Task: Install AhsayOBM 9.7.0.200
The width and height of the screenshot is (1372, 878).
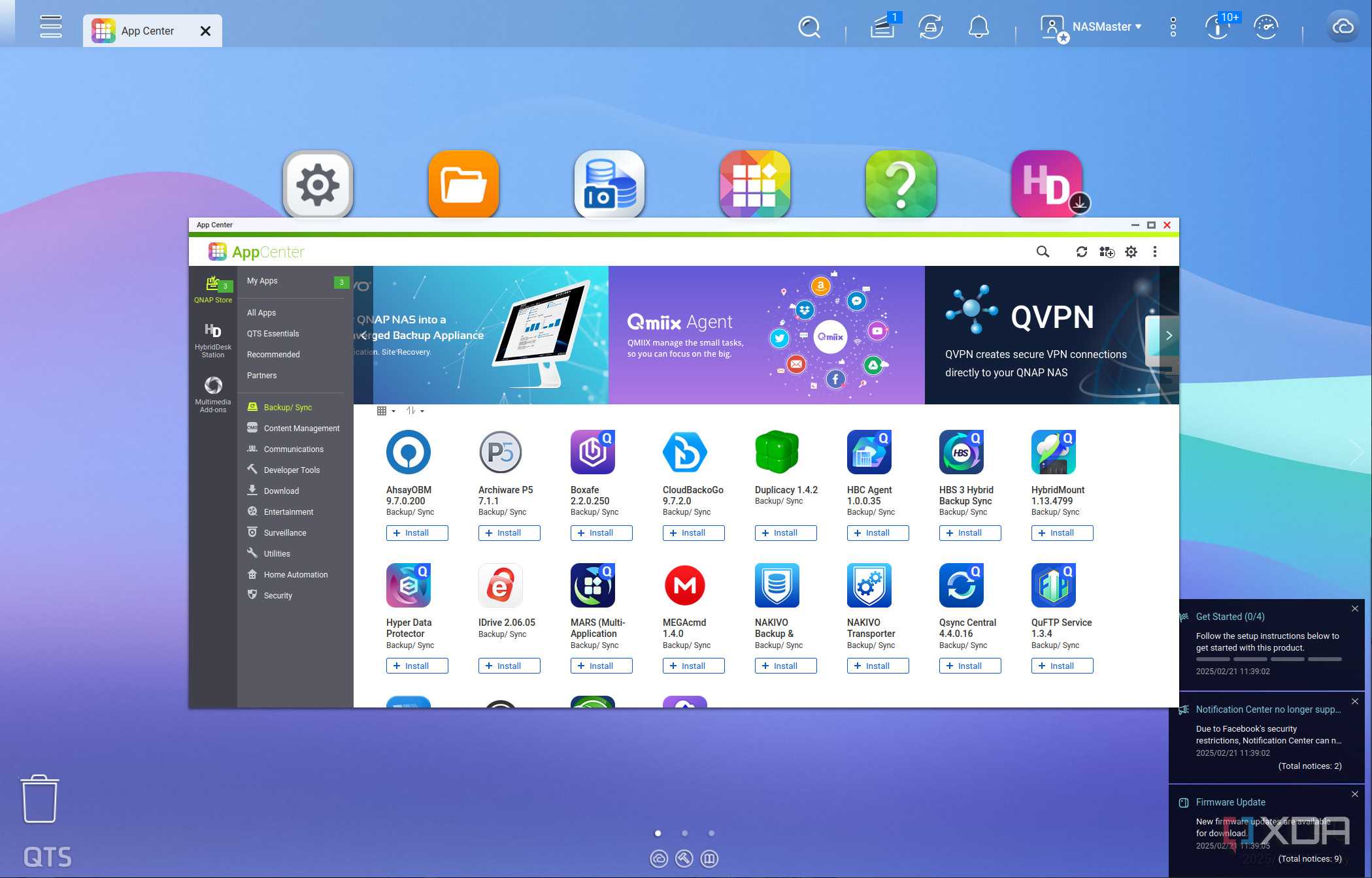Action: point(417,533)
